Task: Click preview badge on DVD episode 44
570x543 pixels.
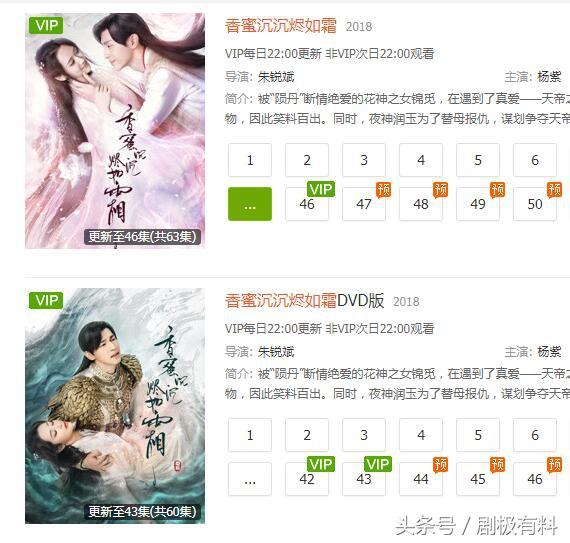Action: (x=440, y=465)
